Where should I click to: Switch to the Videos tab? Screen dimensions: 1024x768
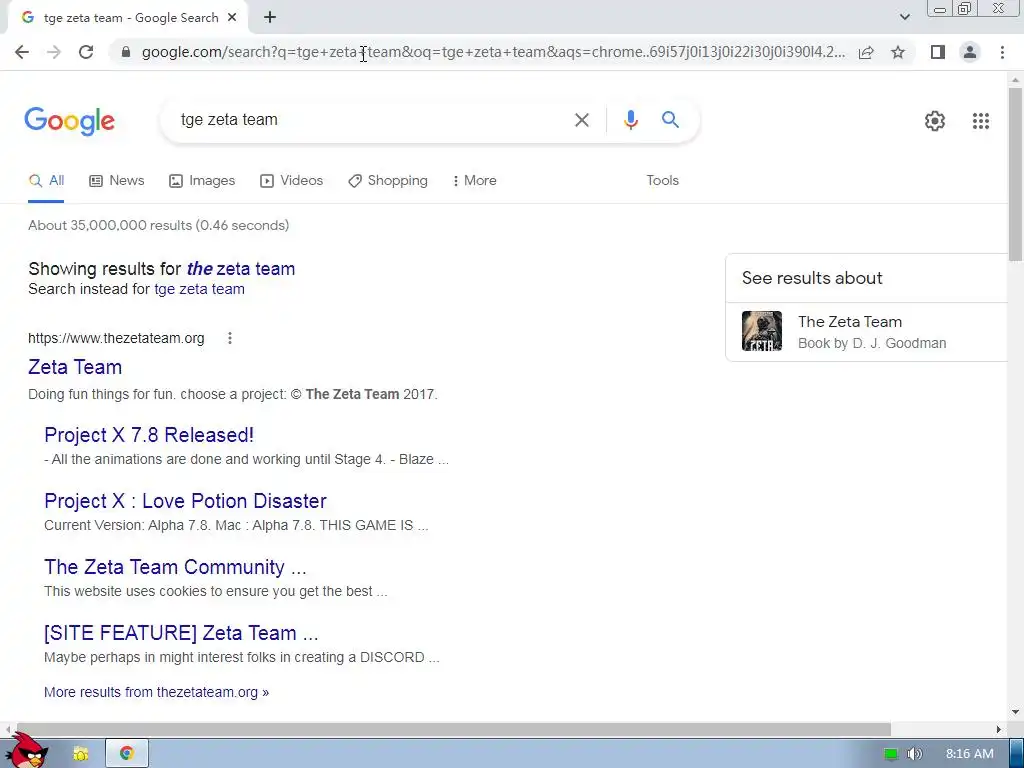point(291,181)
